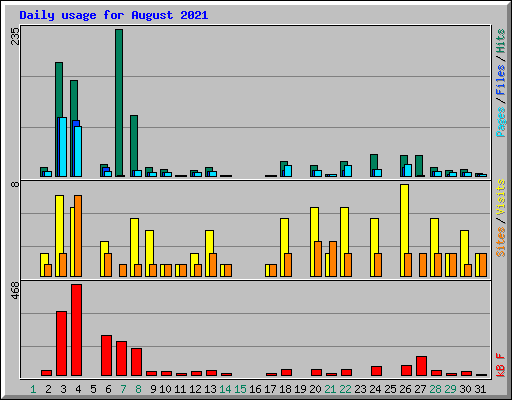Click the red KB bar for day 27
Image resolution: width=512 pixels, height=400 pixels.
(x=421, y=366)
